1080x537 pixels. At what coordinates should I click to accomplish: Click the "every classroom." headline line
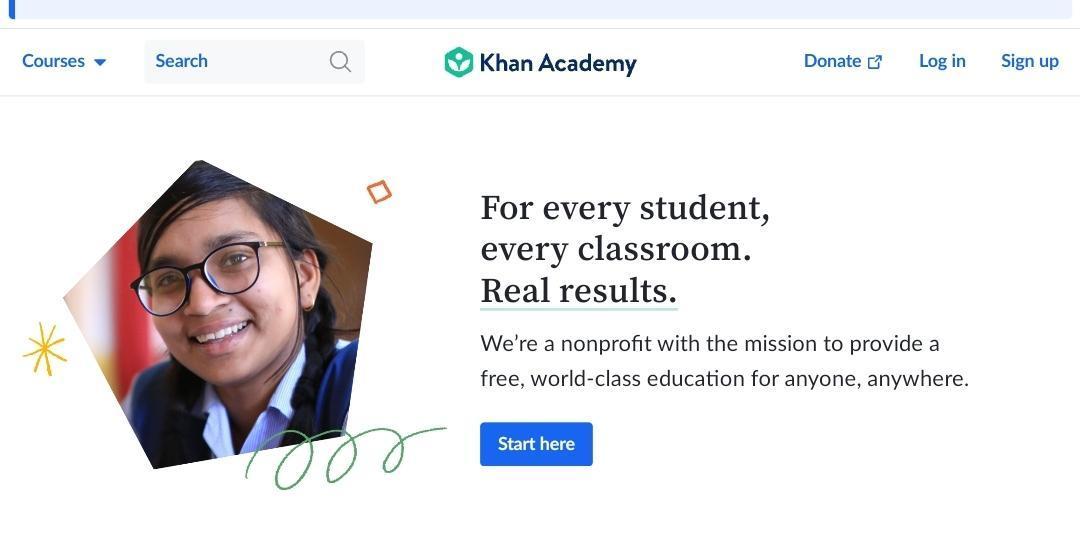coord(615,249)
